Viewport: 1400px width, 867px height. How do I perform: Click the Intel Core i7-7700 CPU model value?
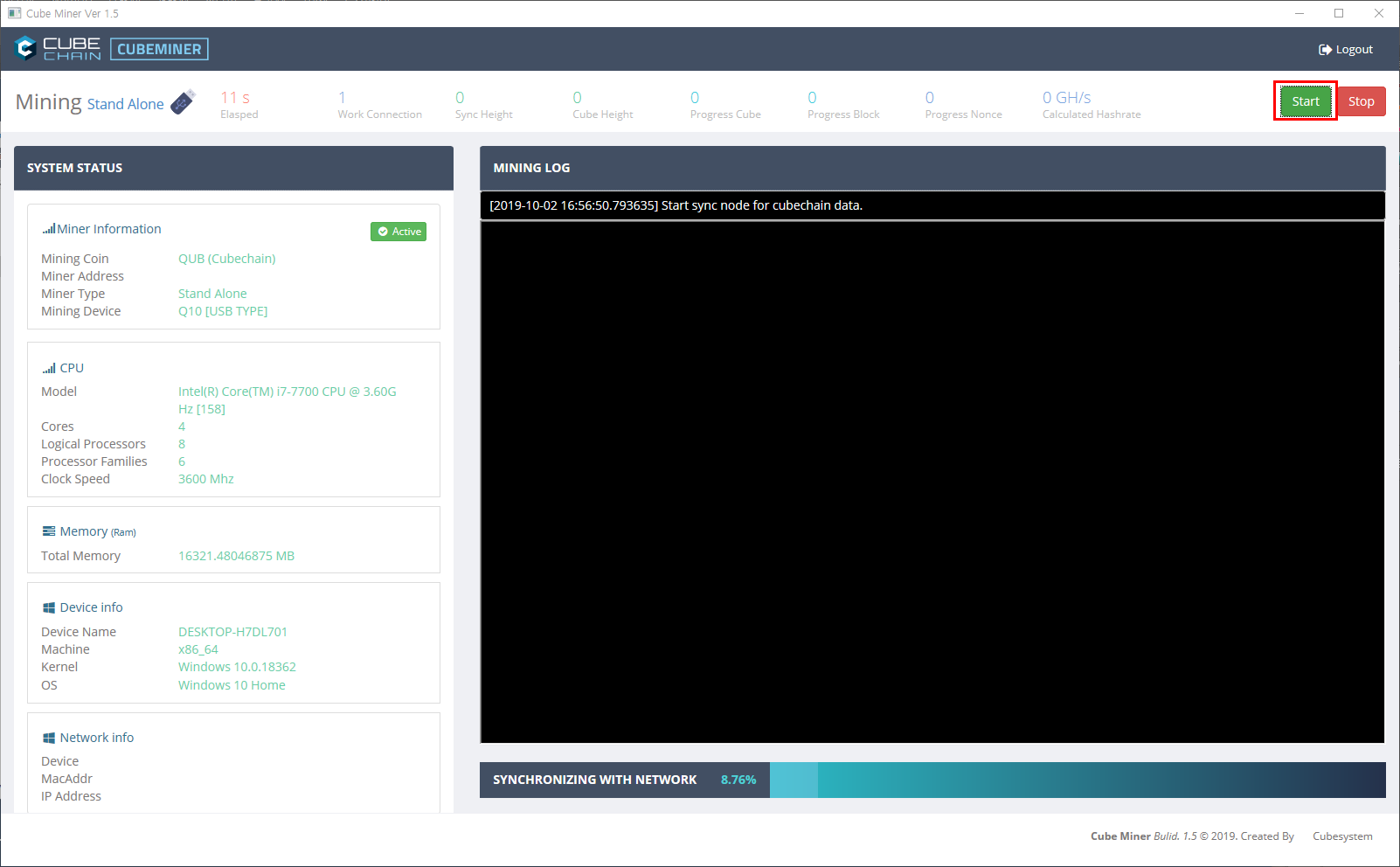(288, 400)
